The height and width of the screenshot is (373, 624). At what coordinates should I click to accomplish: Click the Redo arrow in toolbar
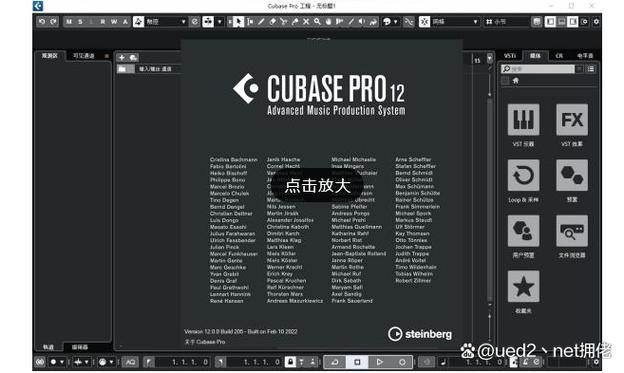[53, 21]
